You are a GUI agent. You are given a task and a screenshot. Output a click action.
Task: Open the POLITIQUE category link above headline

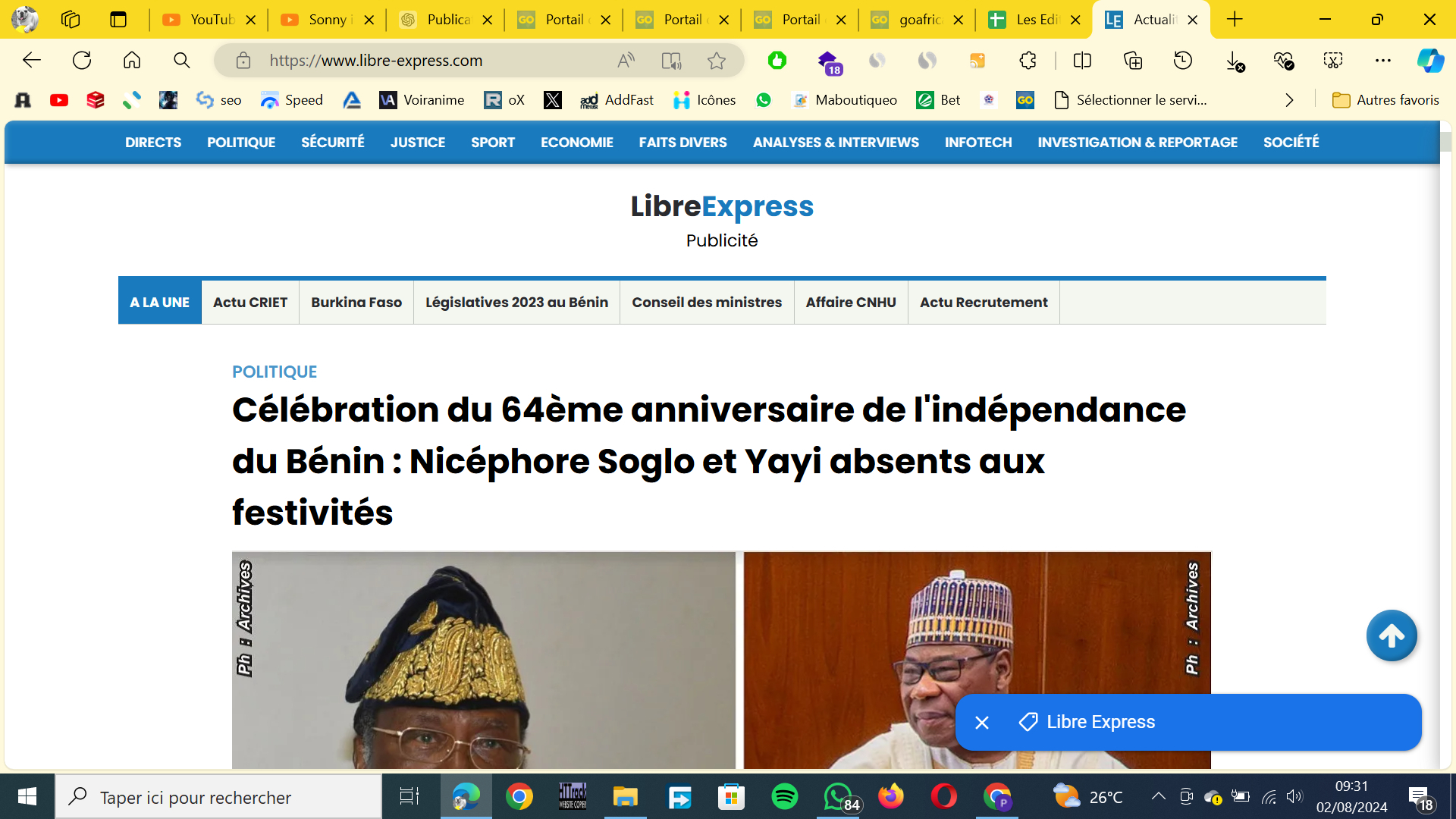[275, 372]
